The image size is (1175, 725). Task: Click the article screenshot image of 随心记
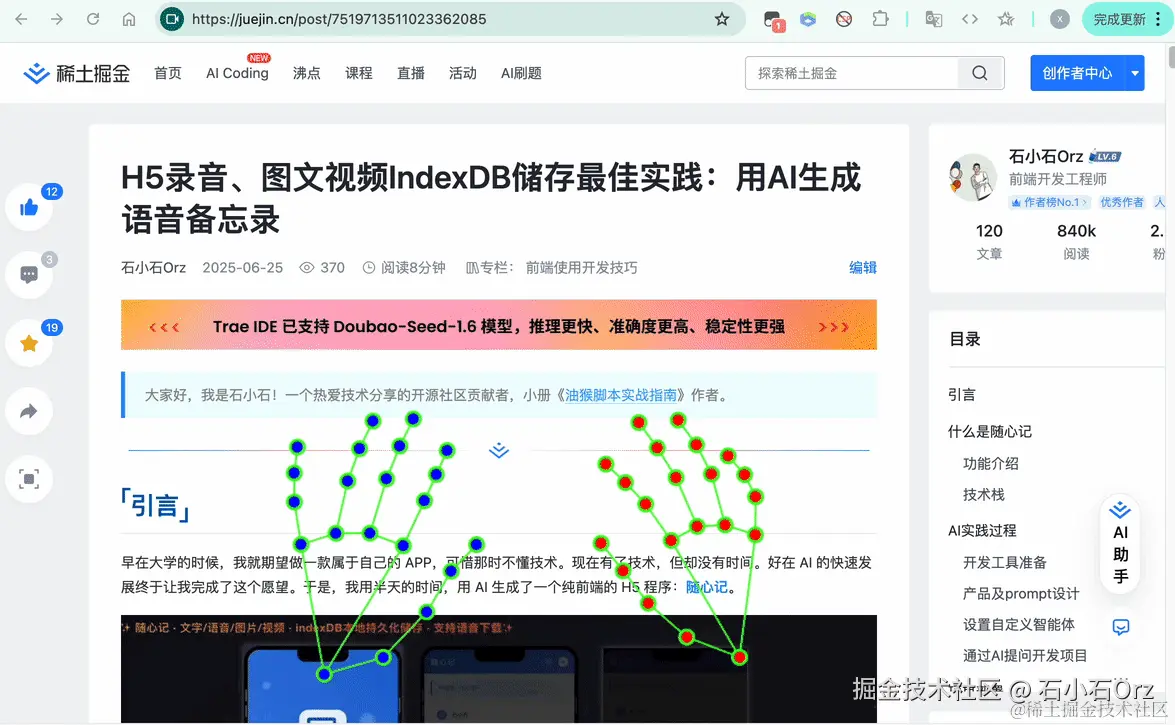pyautogui.click(x=498, y=670)
